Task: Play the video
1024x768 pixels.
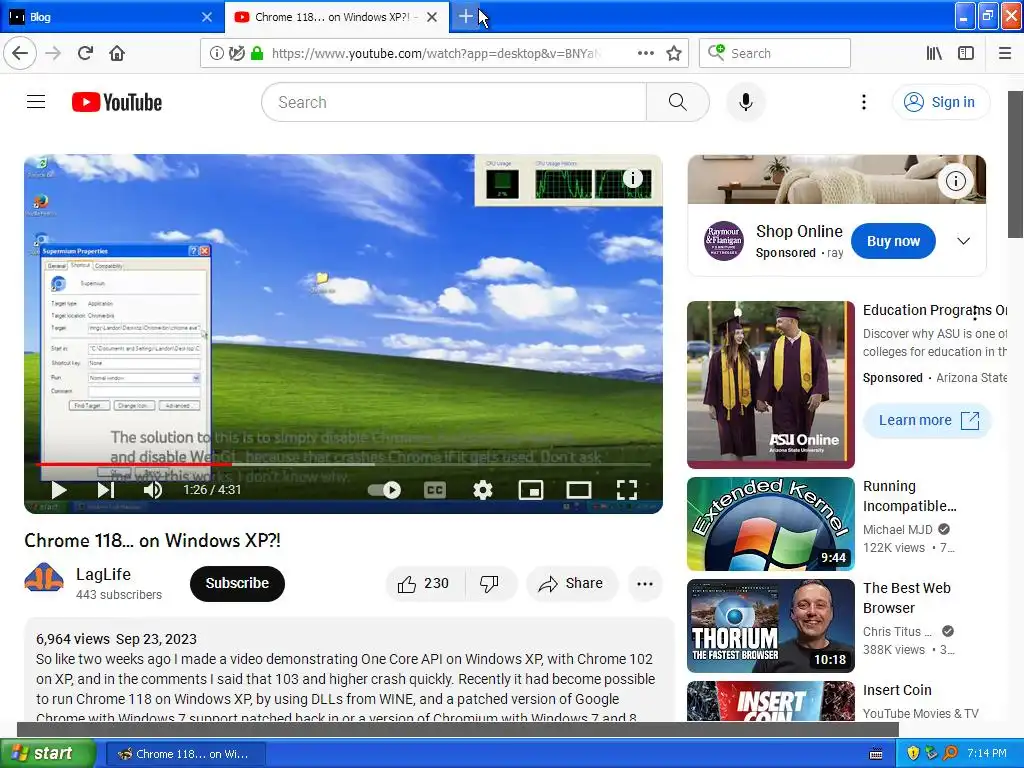Action: point(59,490)
